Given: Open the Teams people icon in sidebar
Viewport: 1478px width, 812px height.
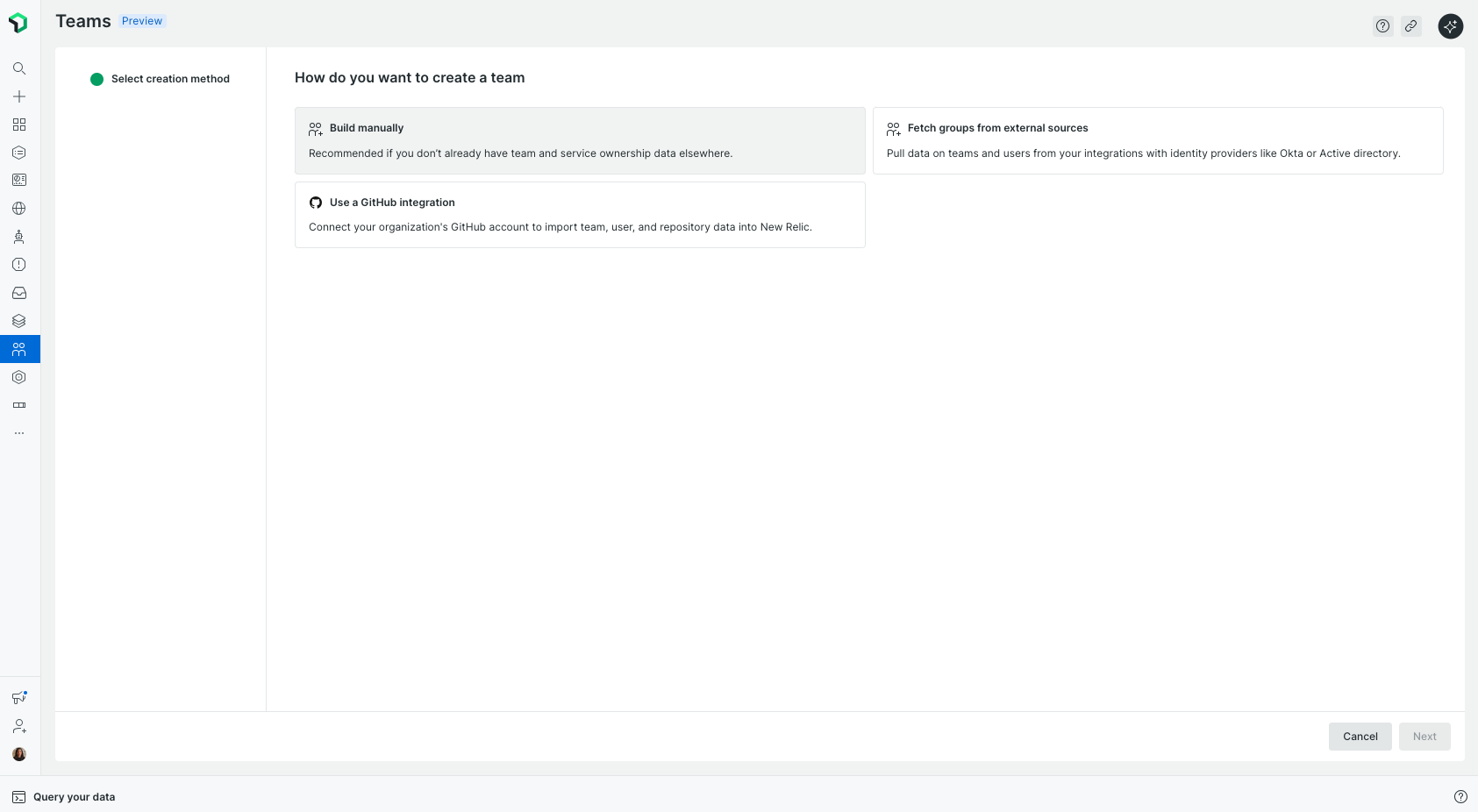Looking at the screenshot, I should (19, 349).
